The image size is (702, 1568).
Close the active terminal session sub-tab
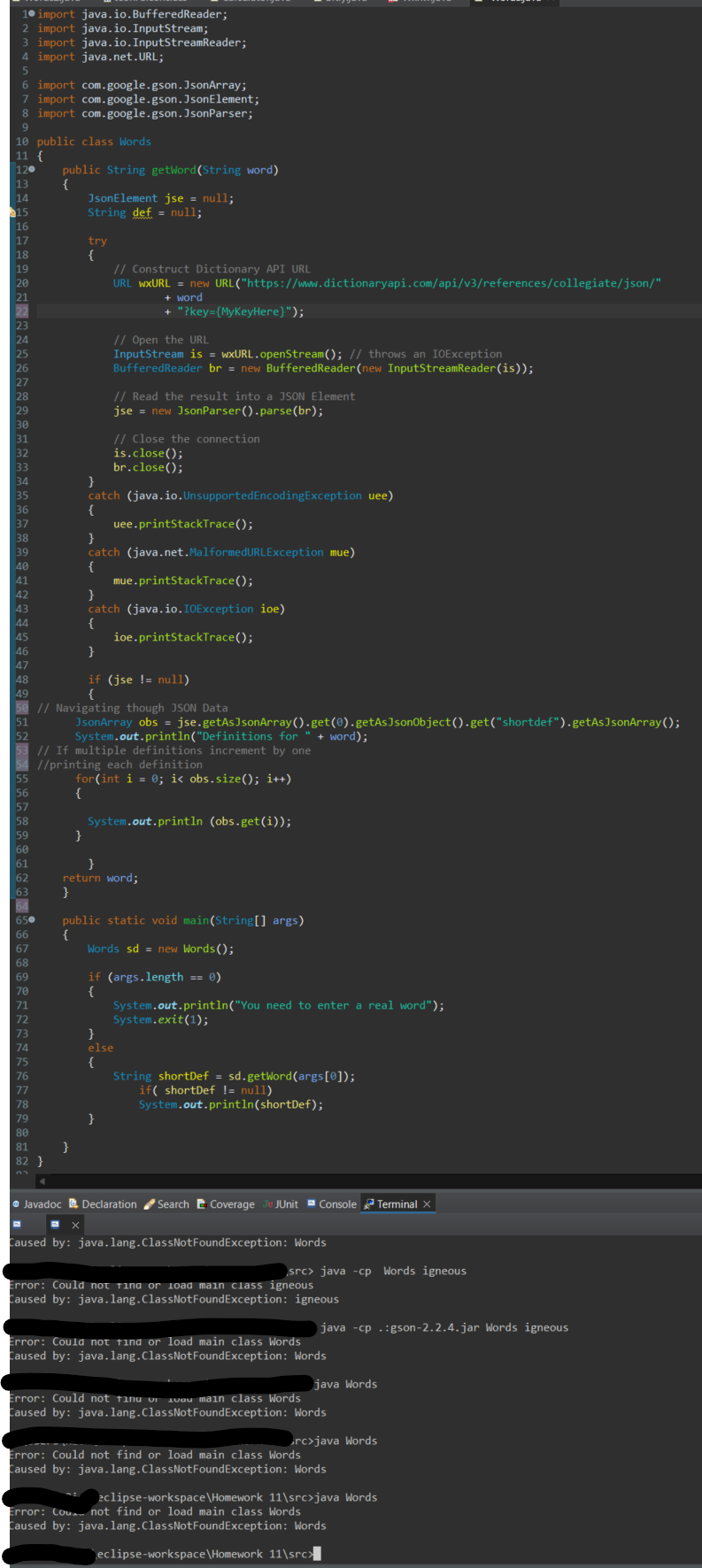[75, 1225]
